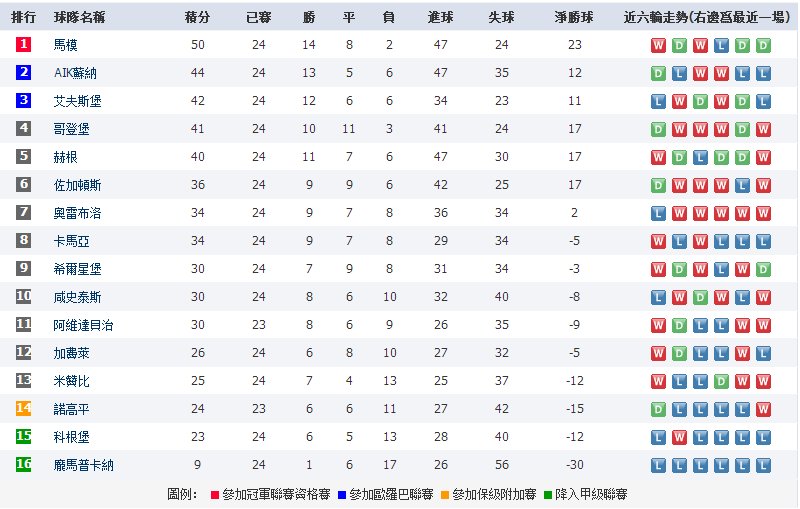This screenshot has width=800, height=509.
Task: Open the 諾高平 team link
Action: [70, 409]
